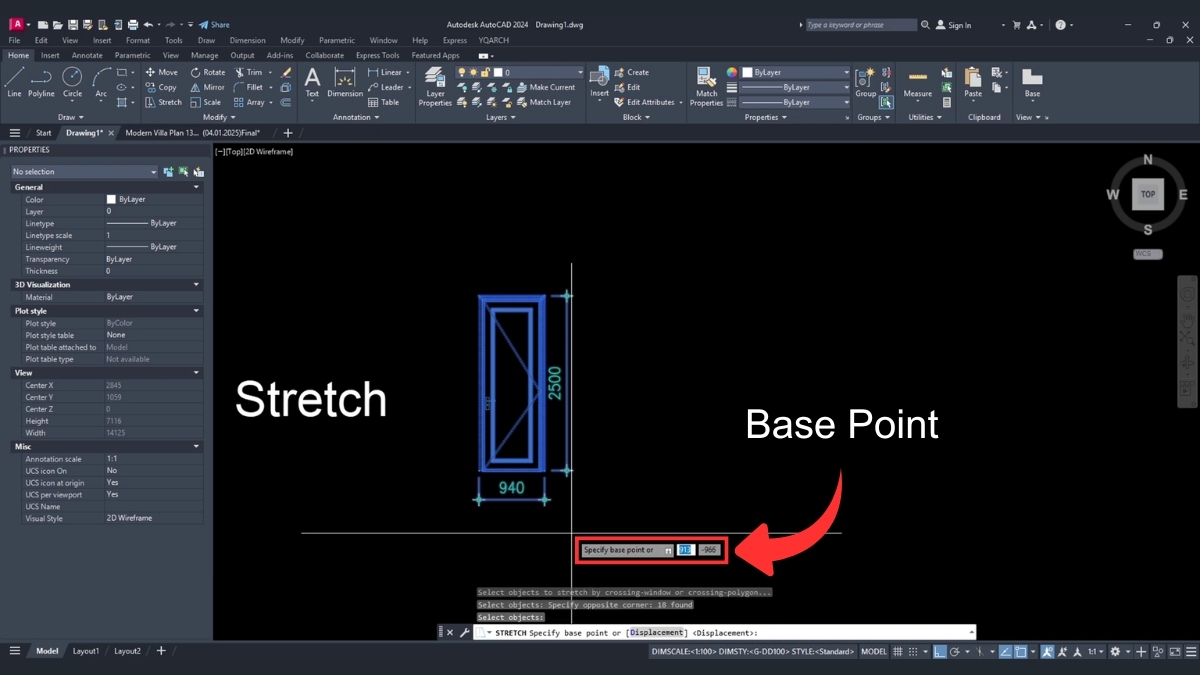Select the Polyline tool
Screen dimensions: 1200x675
click(x=41, y=82)
